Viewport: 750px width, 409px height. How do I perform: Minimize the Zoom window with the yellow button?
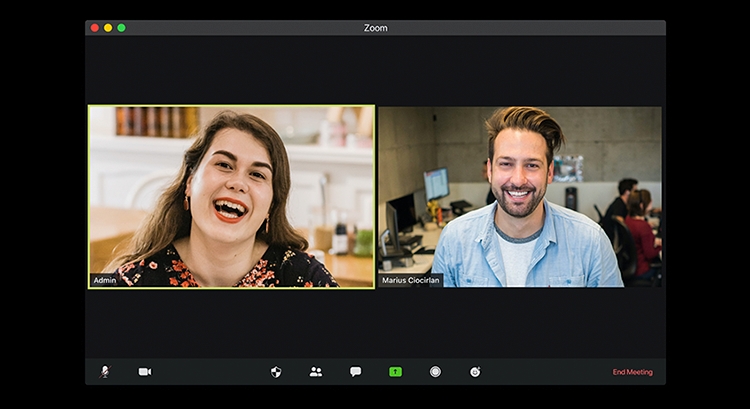pos(108,28)
